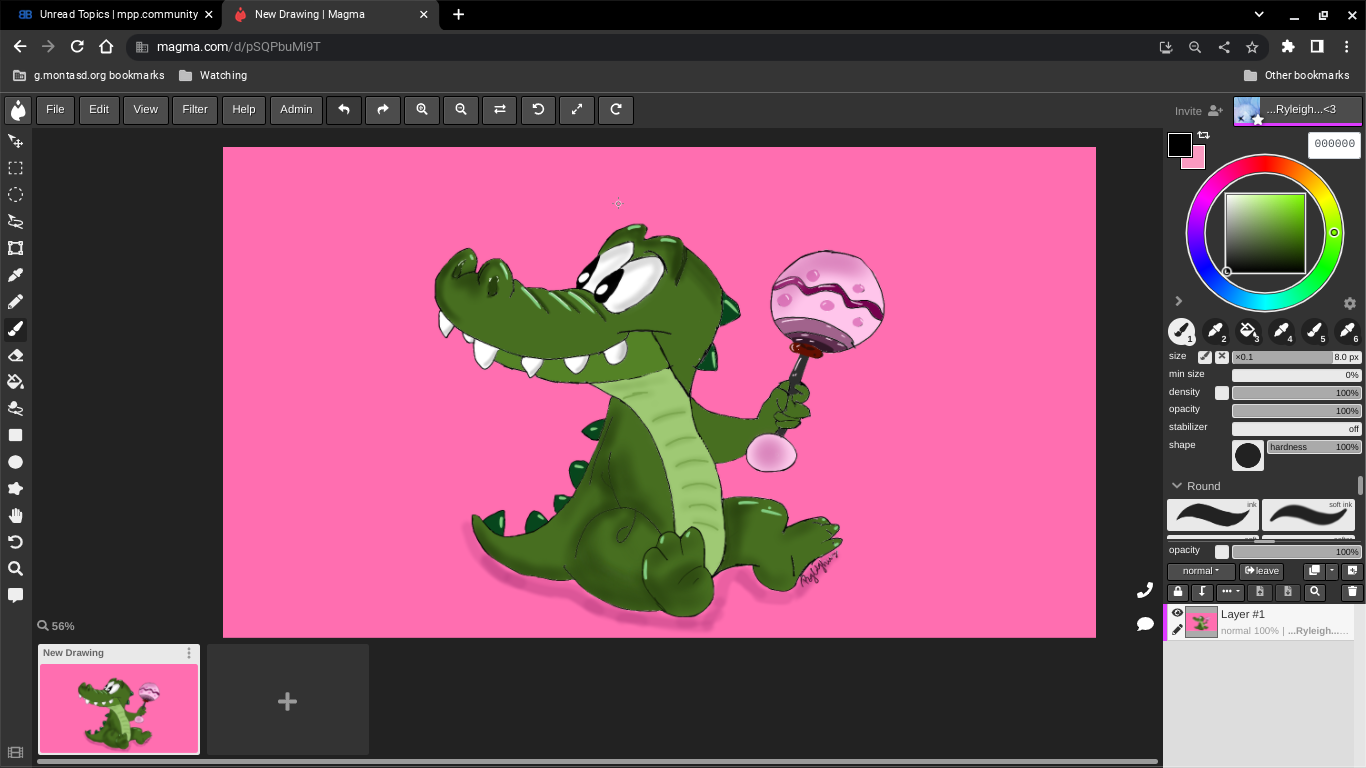Delete the layer with the trash icon

pyautogui.click(x=1352, y=592)
